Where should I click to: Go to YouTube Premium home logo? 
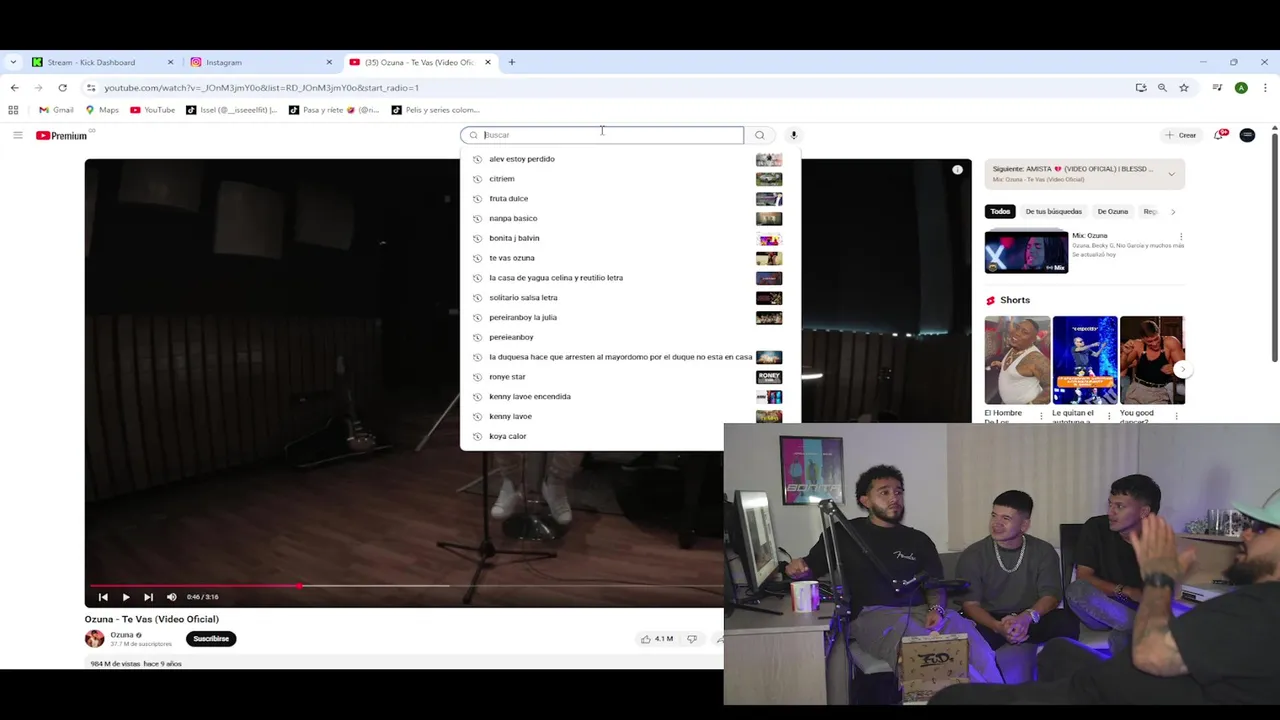61,135
